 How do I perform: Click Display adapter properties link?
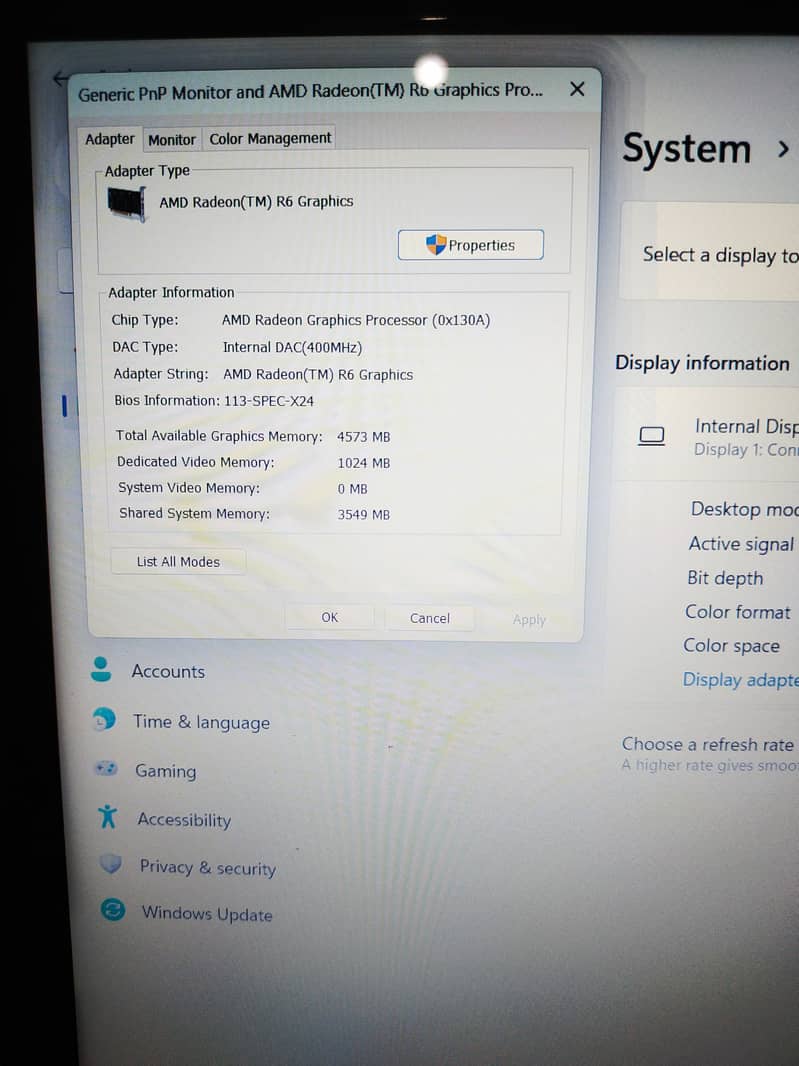pos(741,680)
